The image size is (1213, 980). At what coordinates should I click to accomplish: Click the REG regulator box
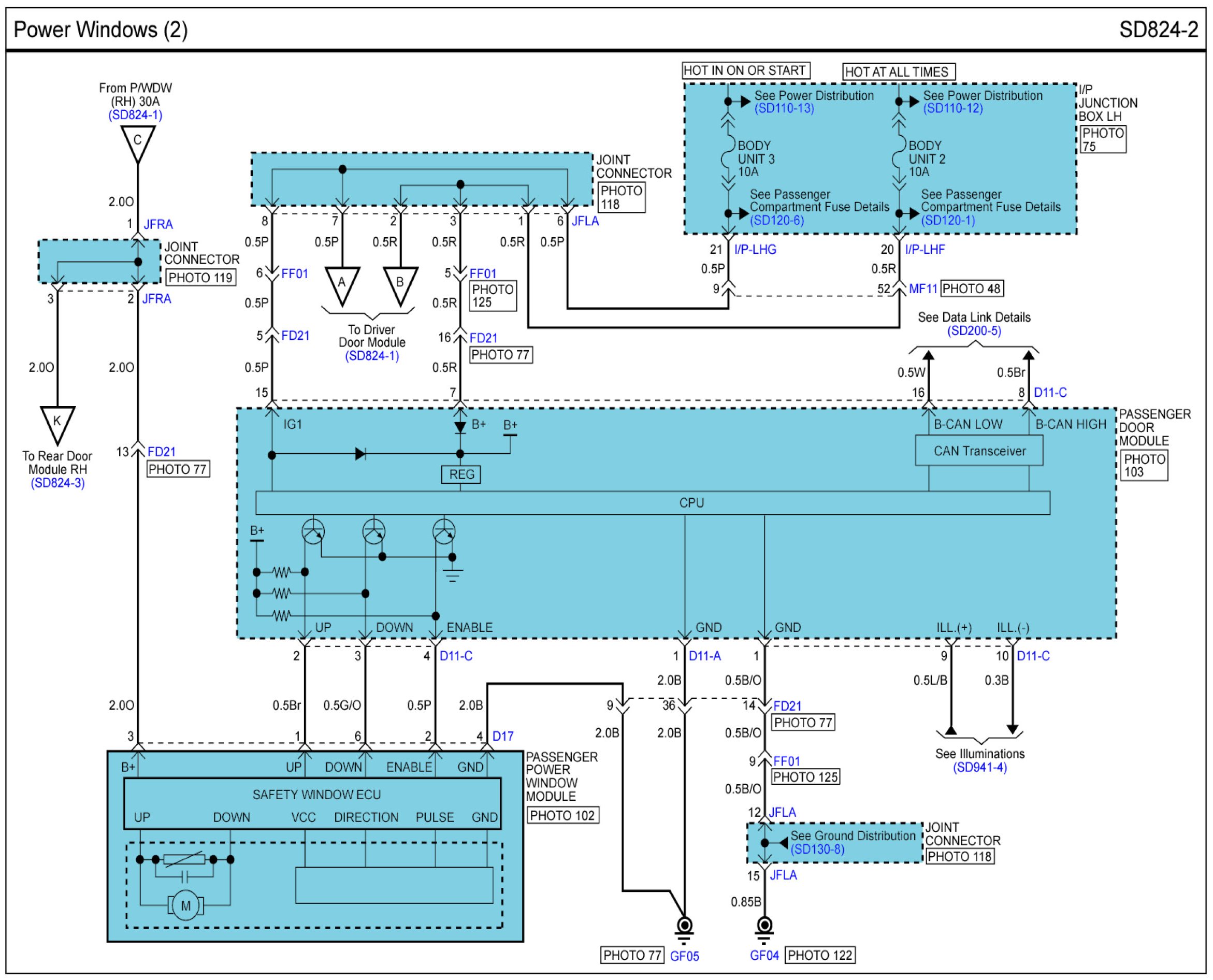460,474
